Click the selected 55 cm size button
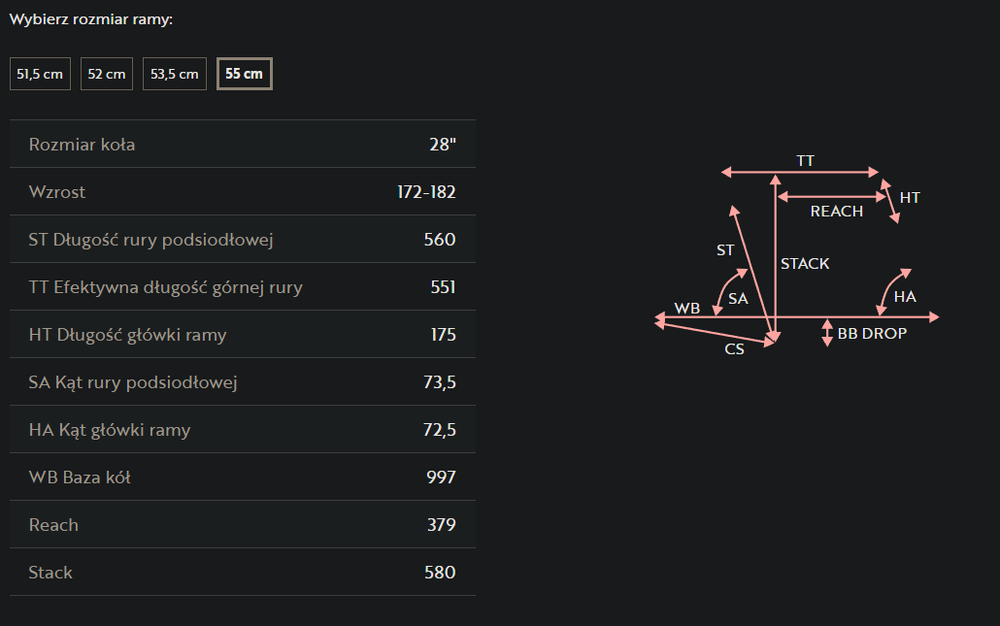The height and width of the screenshot is (626, 1000). tap(244, 74)
